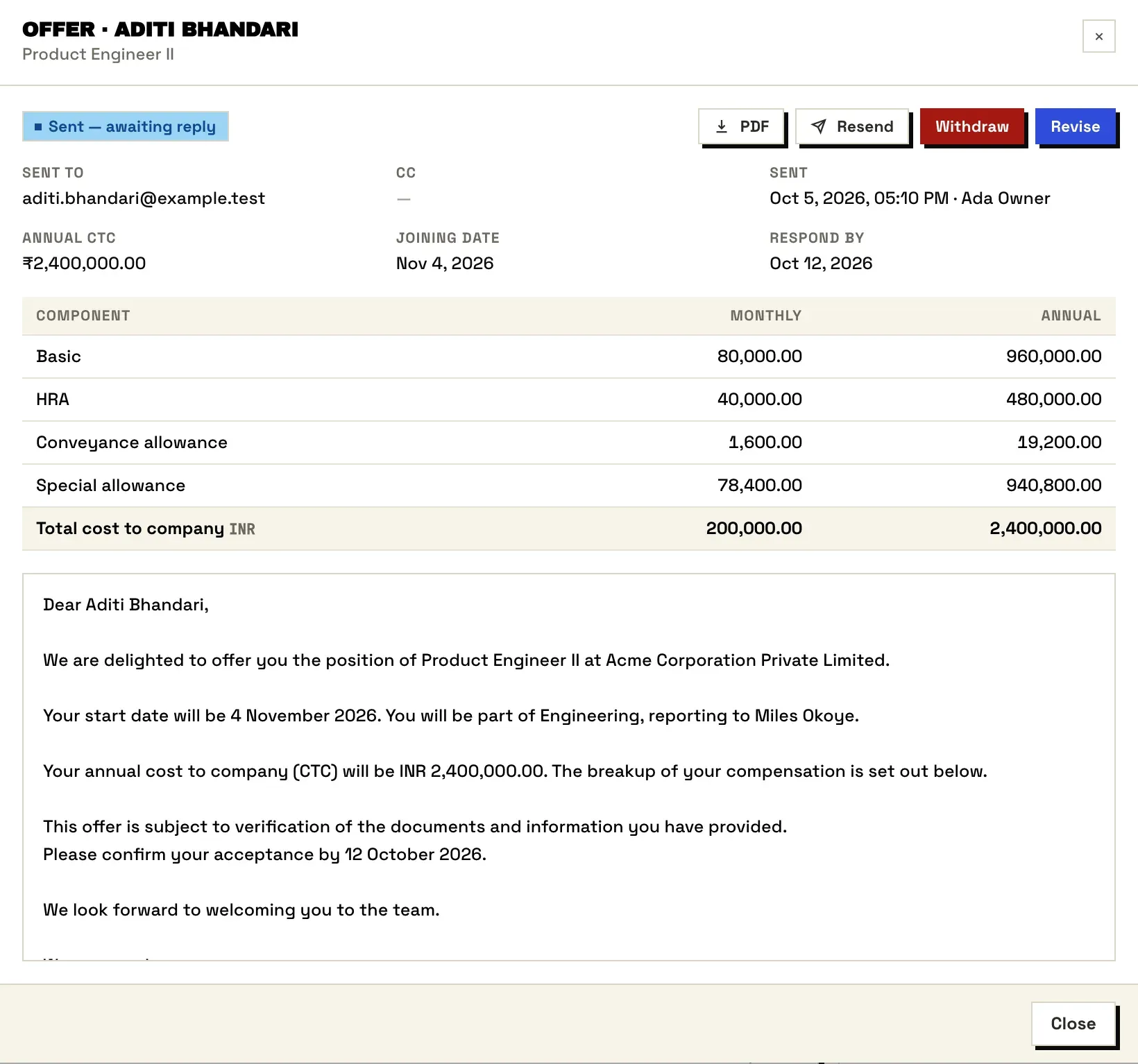Click the joining date Nov 4, 2026
Screen dimensions: 1138x1064
pyautogui.click(x=445, y=264)
